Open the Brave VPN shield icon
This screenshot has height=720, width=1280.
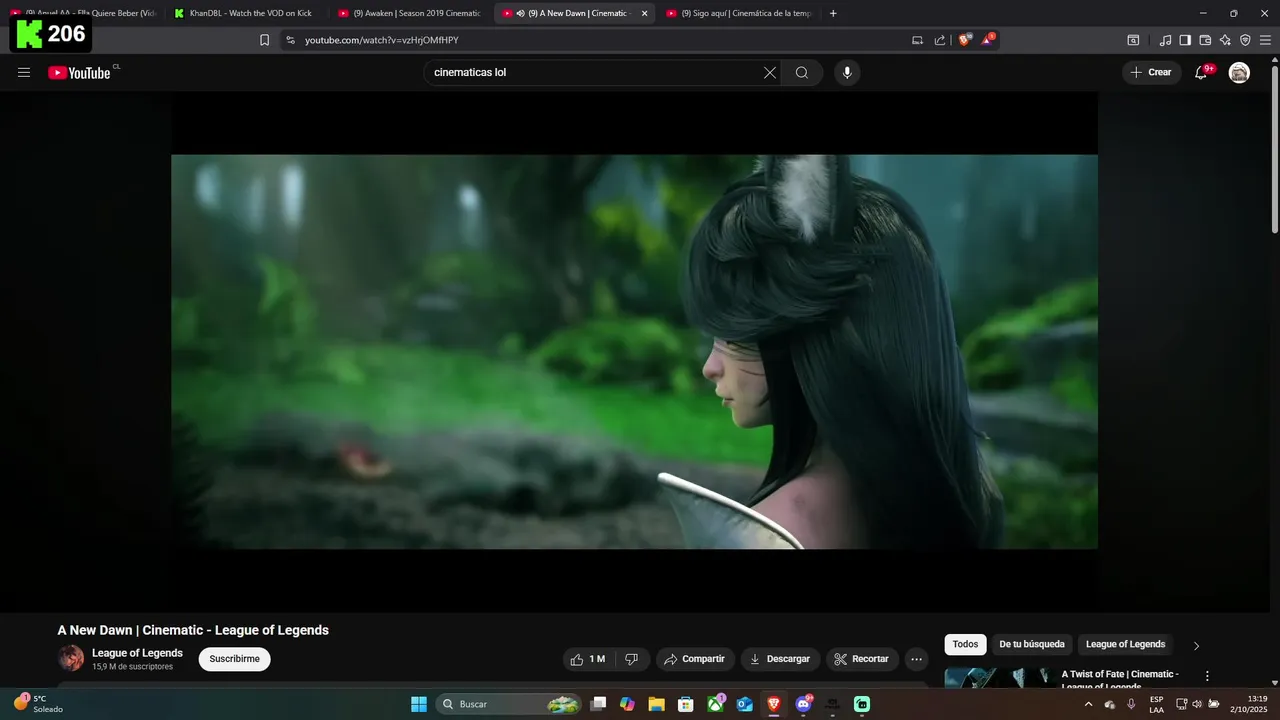tap(1245, 40)
